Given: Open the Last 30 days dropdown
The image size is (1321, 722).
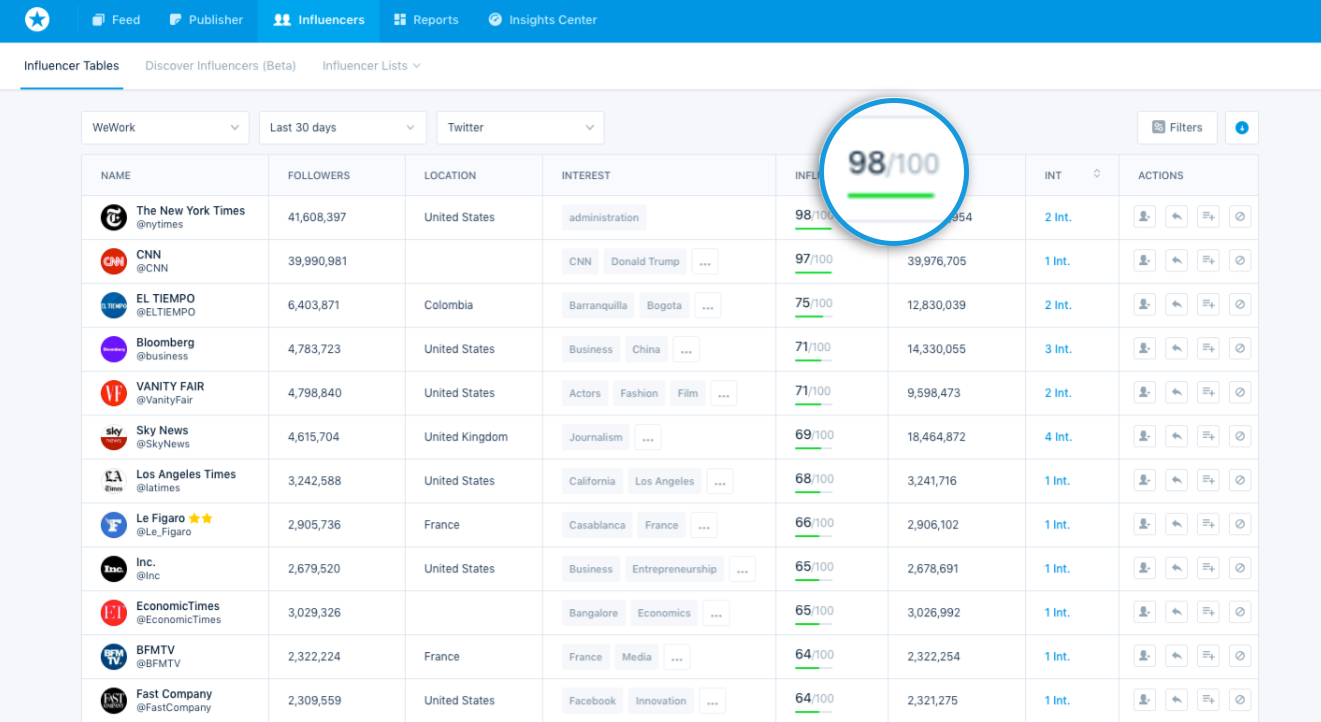Looking at the screenshot, I should click(x=343, y=127).
